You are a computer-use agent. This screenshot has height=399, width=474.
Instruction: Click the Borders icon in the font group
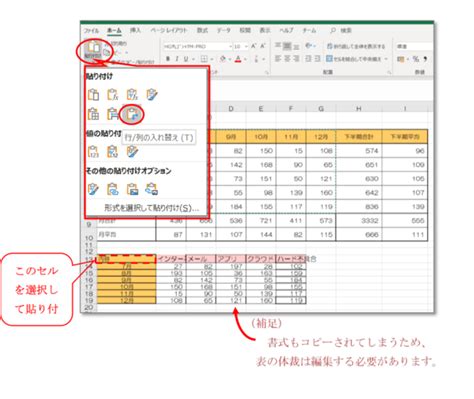click(x=204, y=59)
